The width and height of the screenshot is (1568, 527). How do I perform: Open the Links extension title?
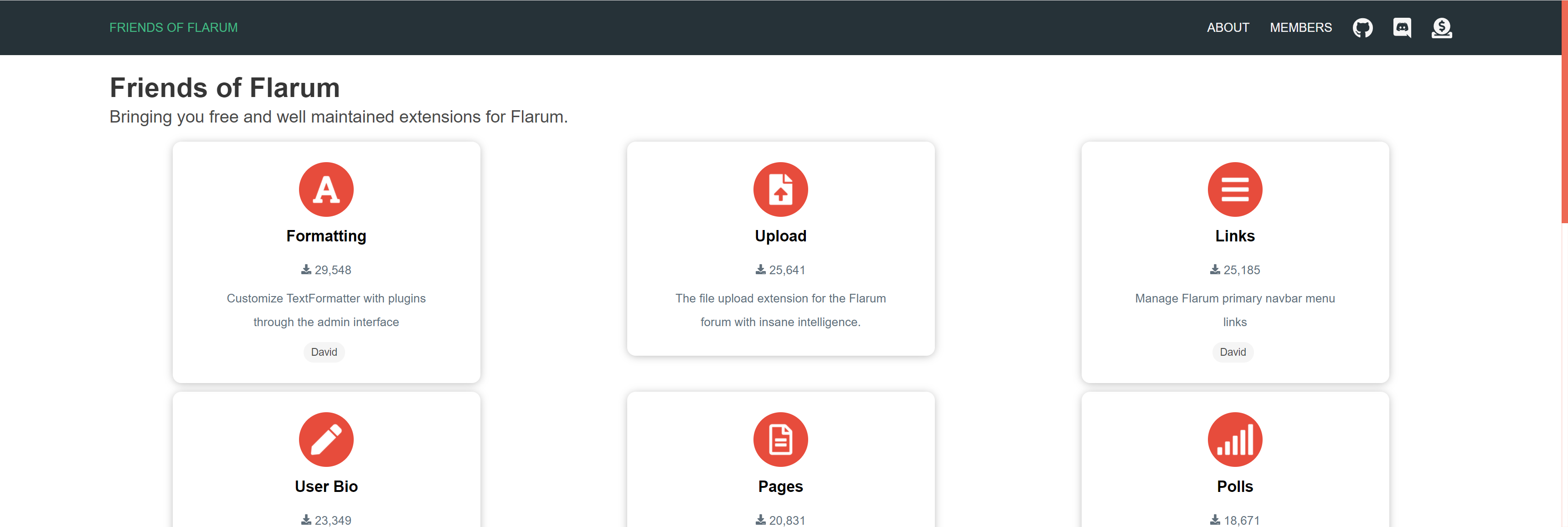pyautogui.click(x=1234, y=236)
